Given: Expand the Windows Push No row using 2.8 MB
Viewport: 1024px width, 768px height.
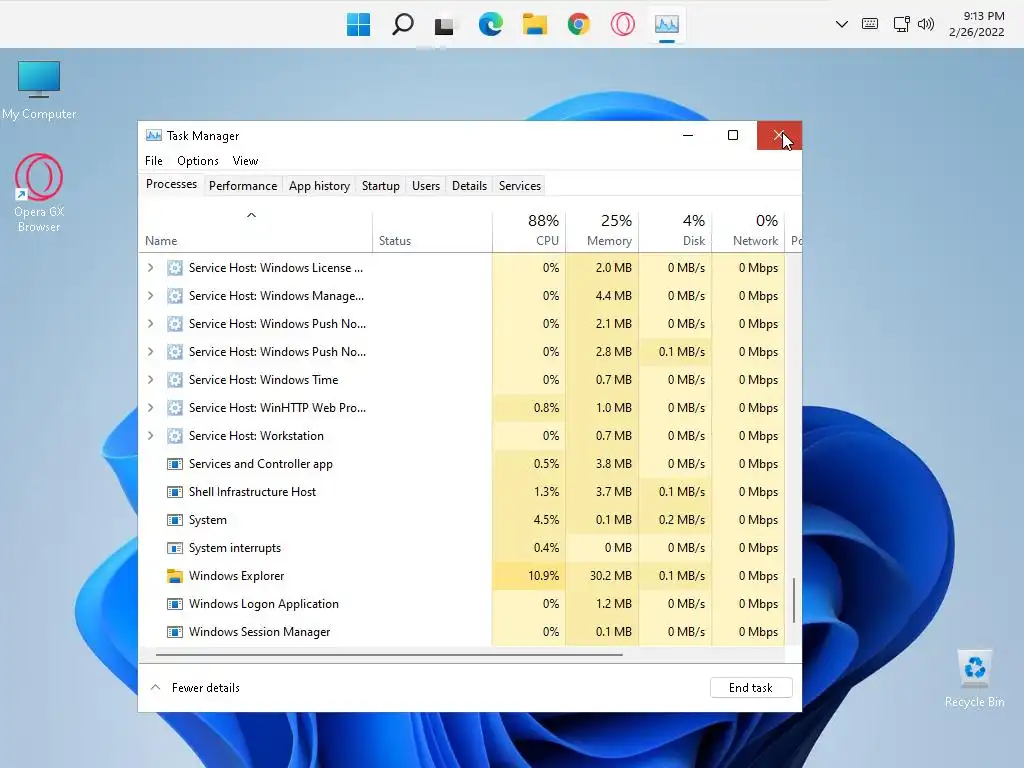Looking at the screenshot, I should [x=151, y=352].
